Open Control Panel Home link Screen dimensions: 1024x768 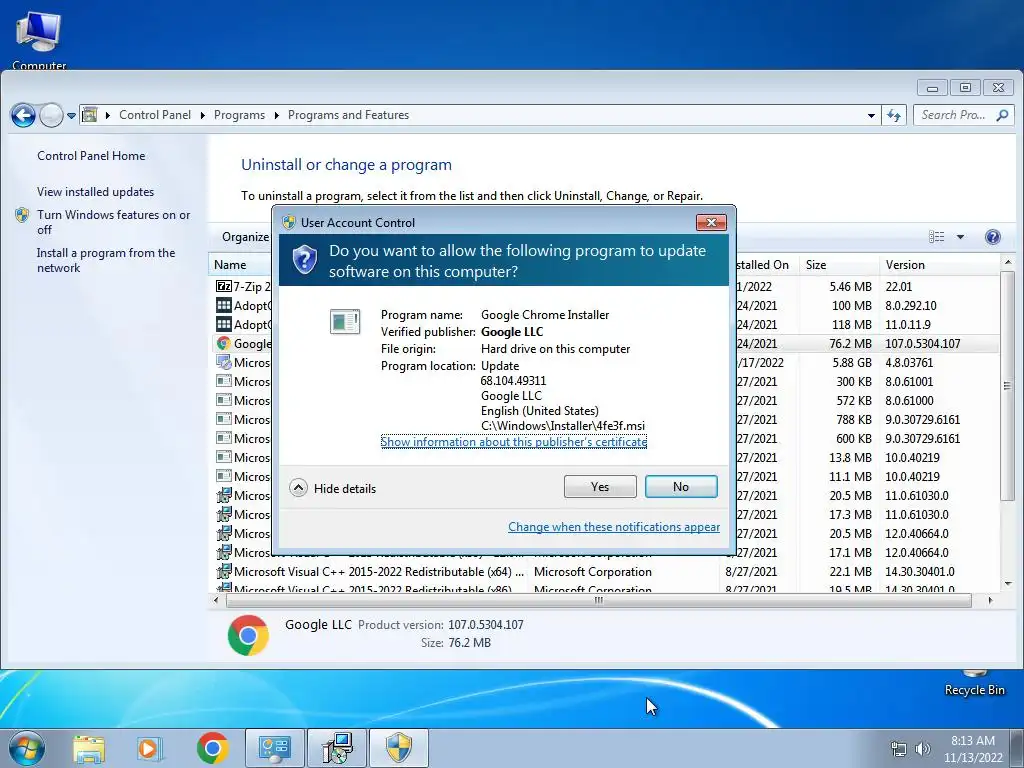click(91, 155)
